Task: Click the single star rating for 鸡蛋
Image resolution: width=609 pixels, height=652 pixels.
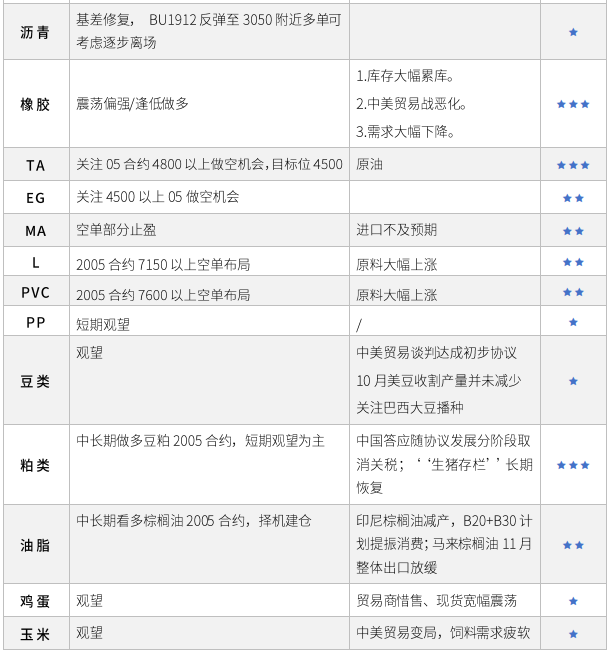Action: [x=573, y=601]
